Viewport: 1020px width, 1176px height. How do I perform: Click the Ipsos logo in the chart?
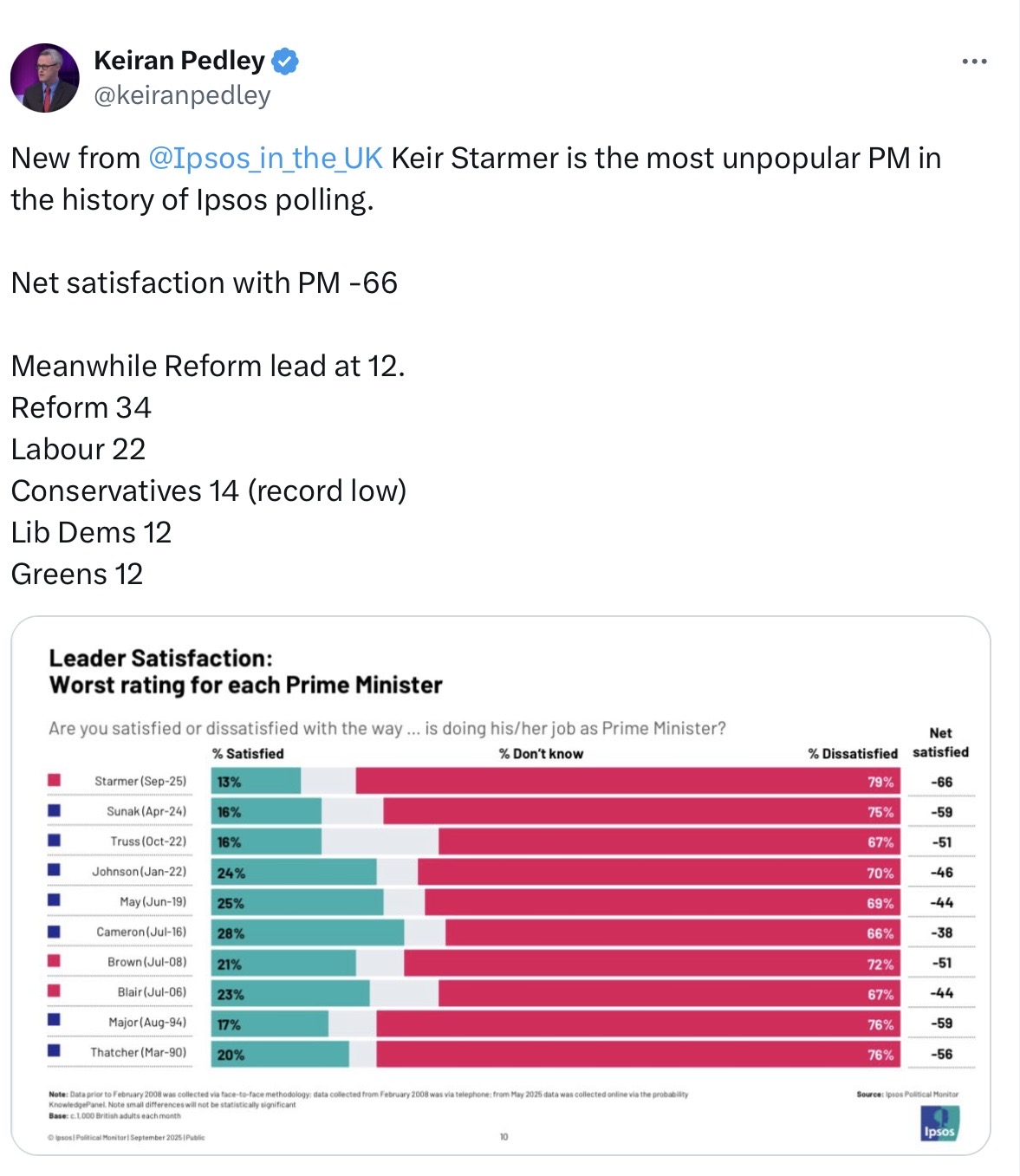click(939, 1125)
